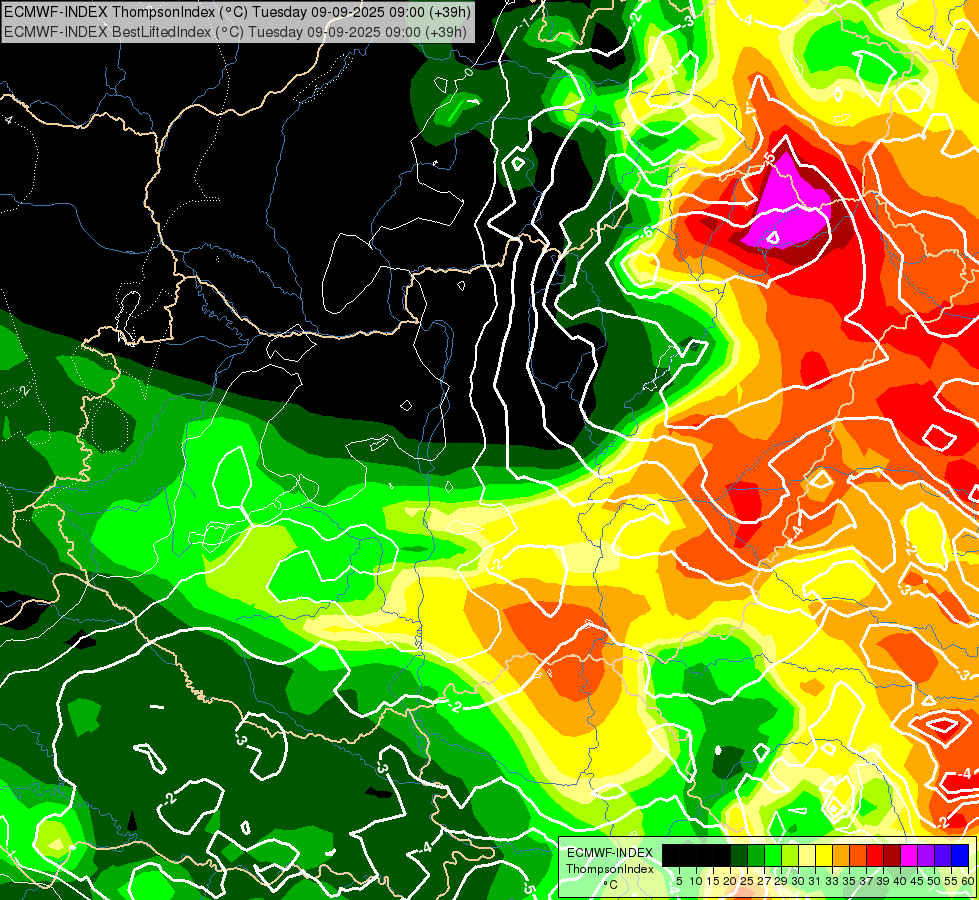Click the '°C' unit label in the legend
Image resolution: width=979 pixels, height=900 pixels.
coord(611,884)
